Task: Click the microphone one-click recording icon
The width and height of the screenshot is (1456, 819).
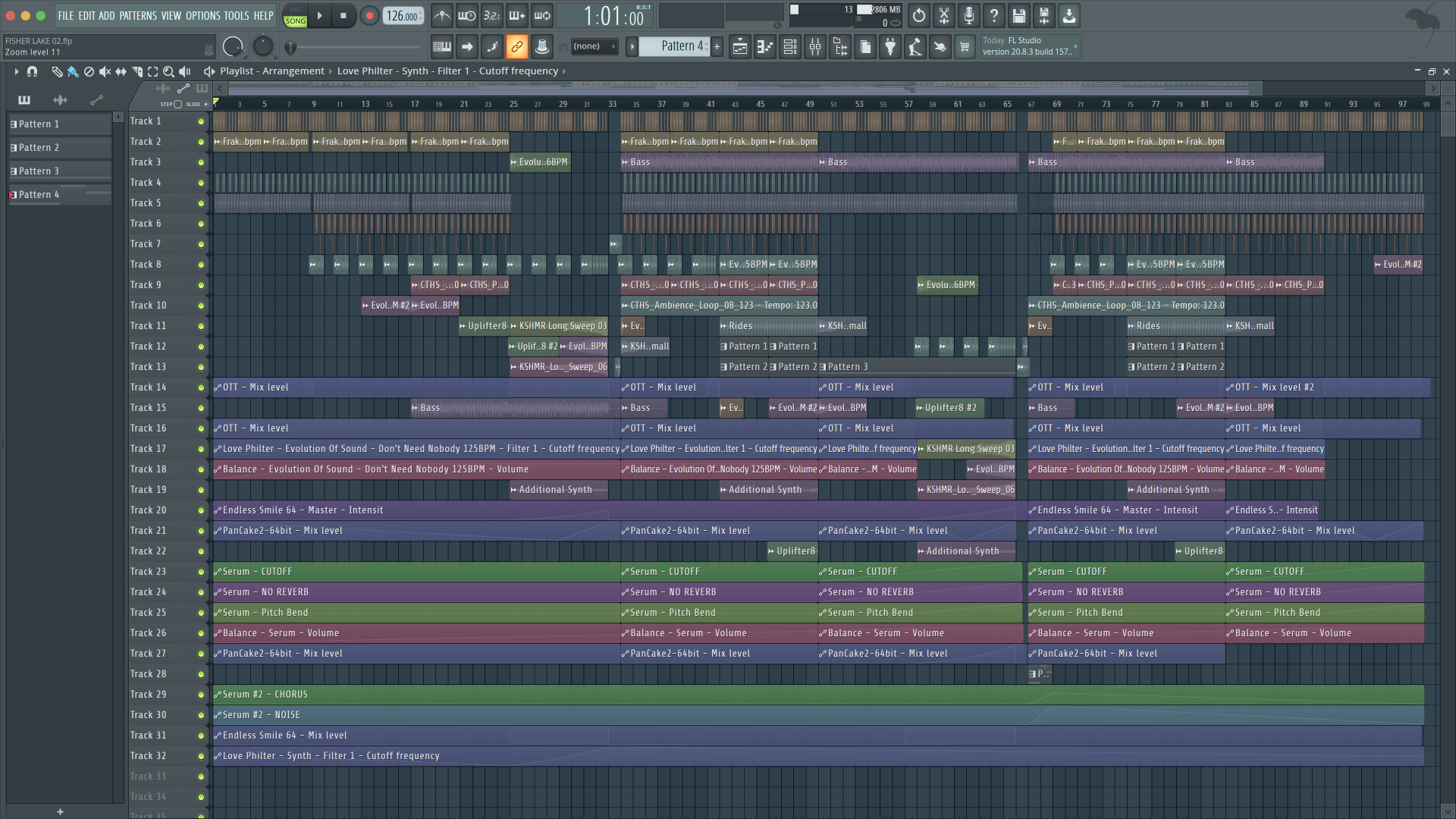Action: [x=969, y=15]
